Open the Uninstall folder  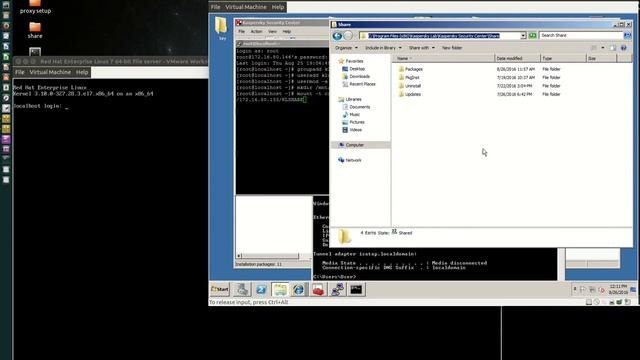(x=413, y=86)
